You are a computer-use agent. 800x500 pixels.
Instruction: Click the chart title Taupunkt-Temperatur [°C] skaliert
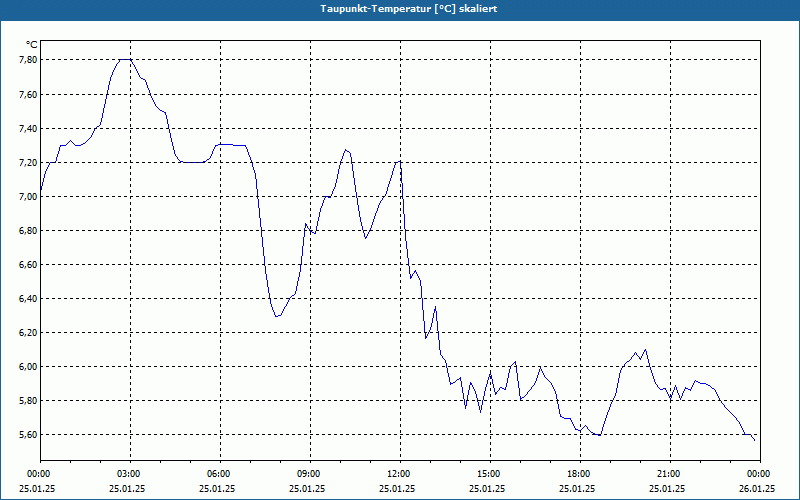[x=408, y=9]
